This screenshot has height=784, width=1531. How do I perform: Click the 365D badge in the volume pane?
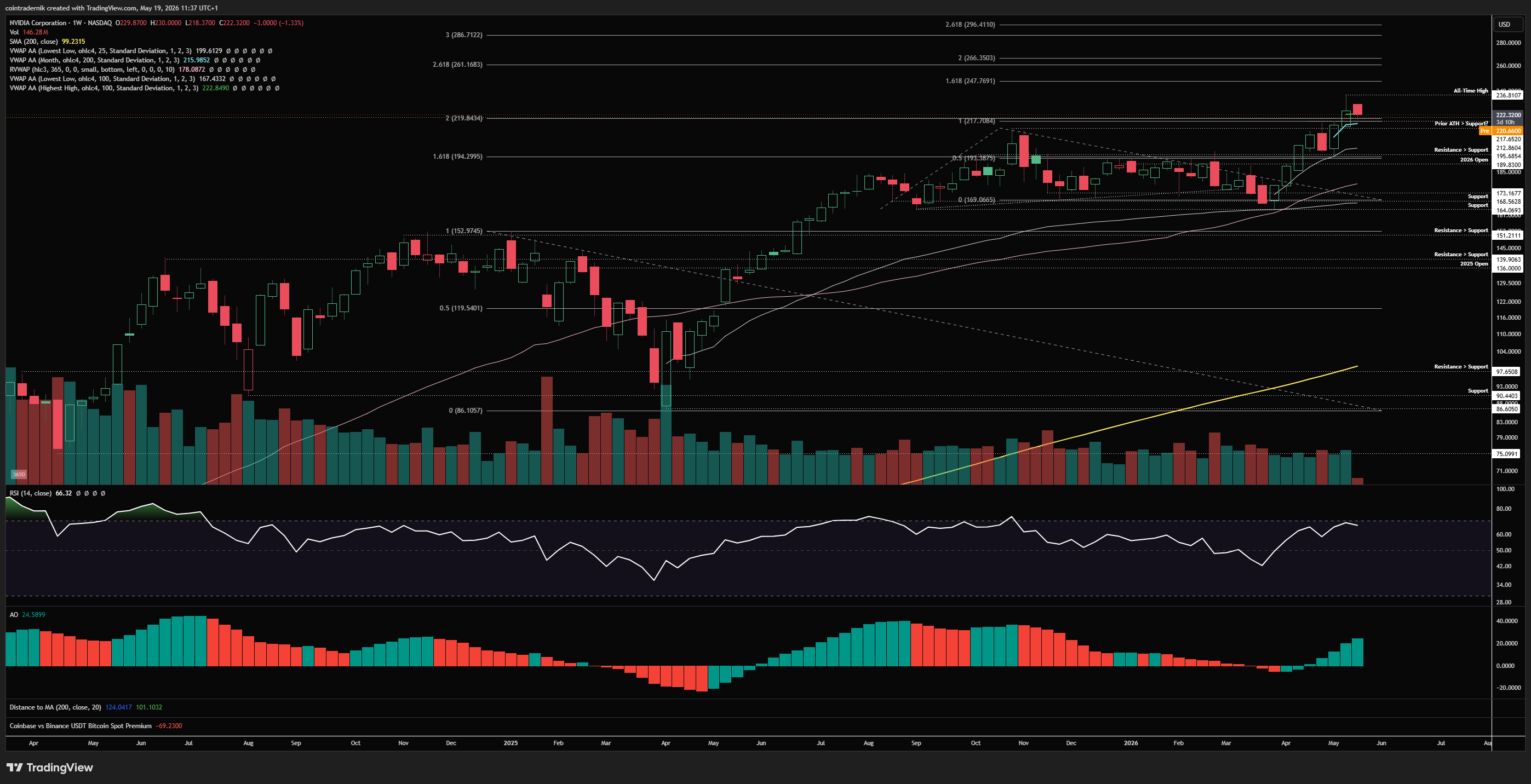[19, 475]
